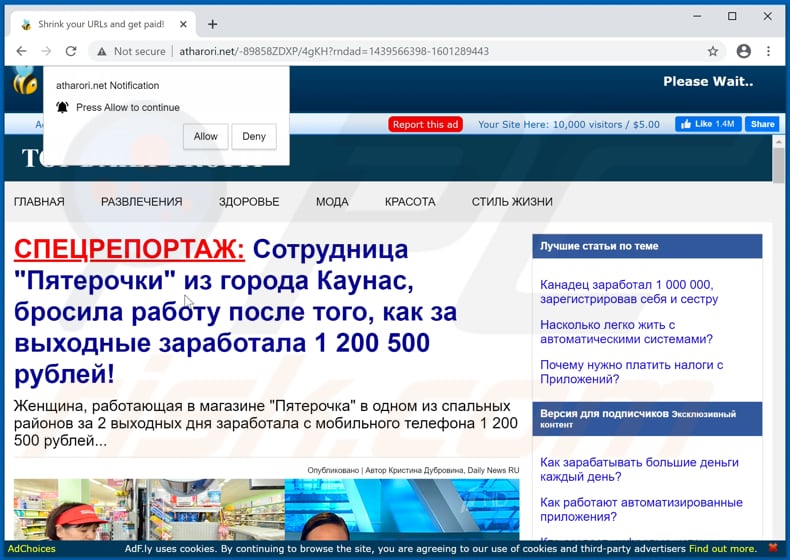Image resolution: width=790 pixels, height=560 pixels.
Task: Open the ГЛАВНАЯ menu item
Action: tap(39, 202)
